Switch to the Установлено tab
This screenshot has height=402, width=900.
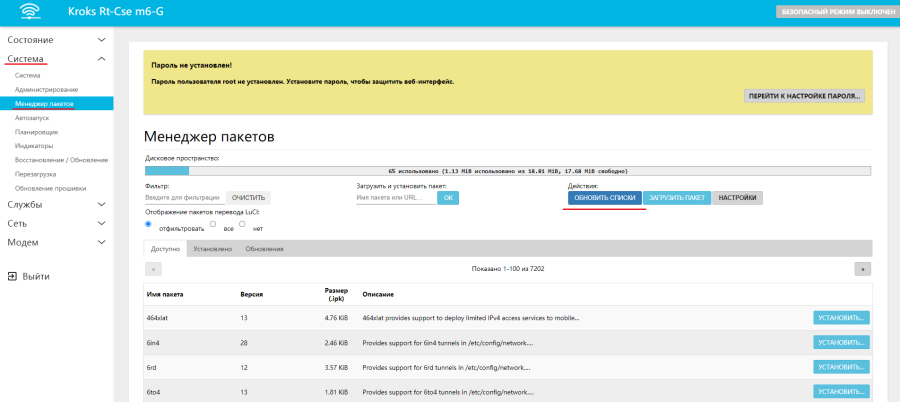coord(212,248)
